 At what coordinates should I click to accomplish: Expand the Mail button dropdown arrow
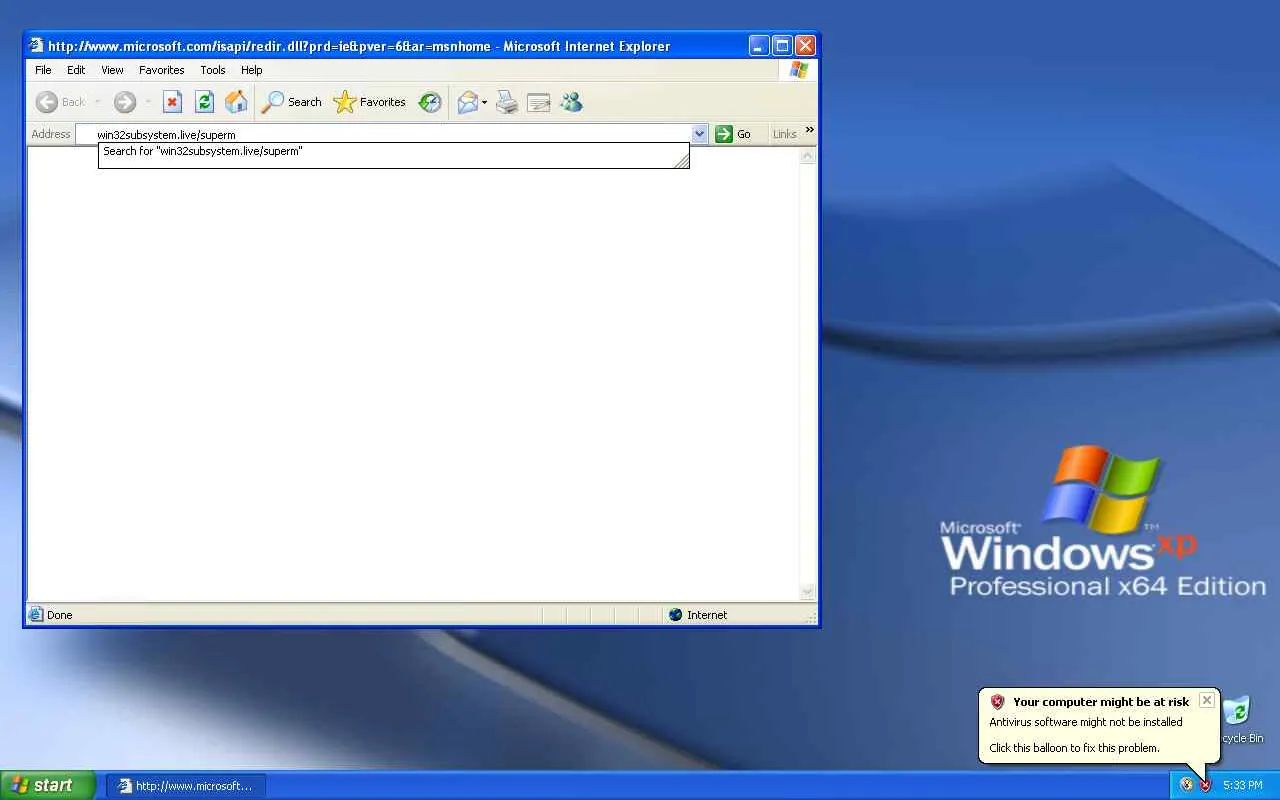(484, 102)
